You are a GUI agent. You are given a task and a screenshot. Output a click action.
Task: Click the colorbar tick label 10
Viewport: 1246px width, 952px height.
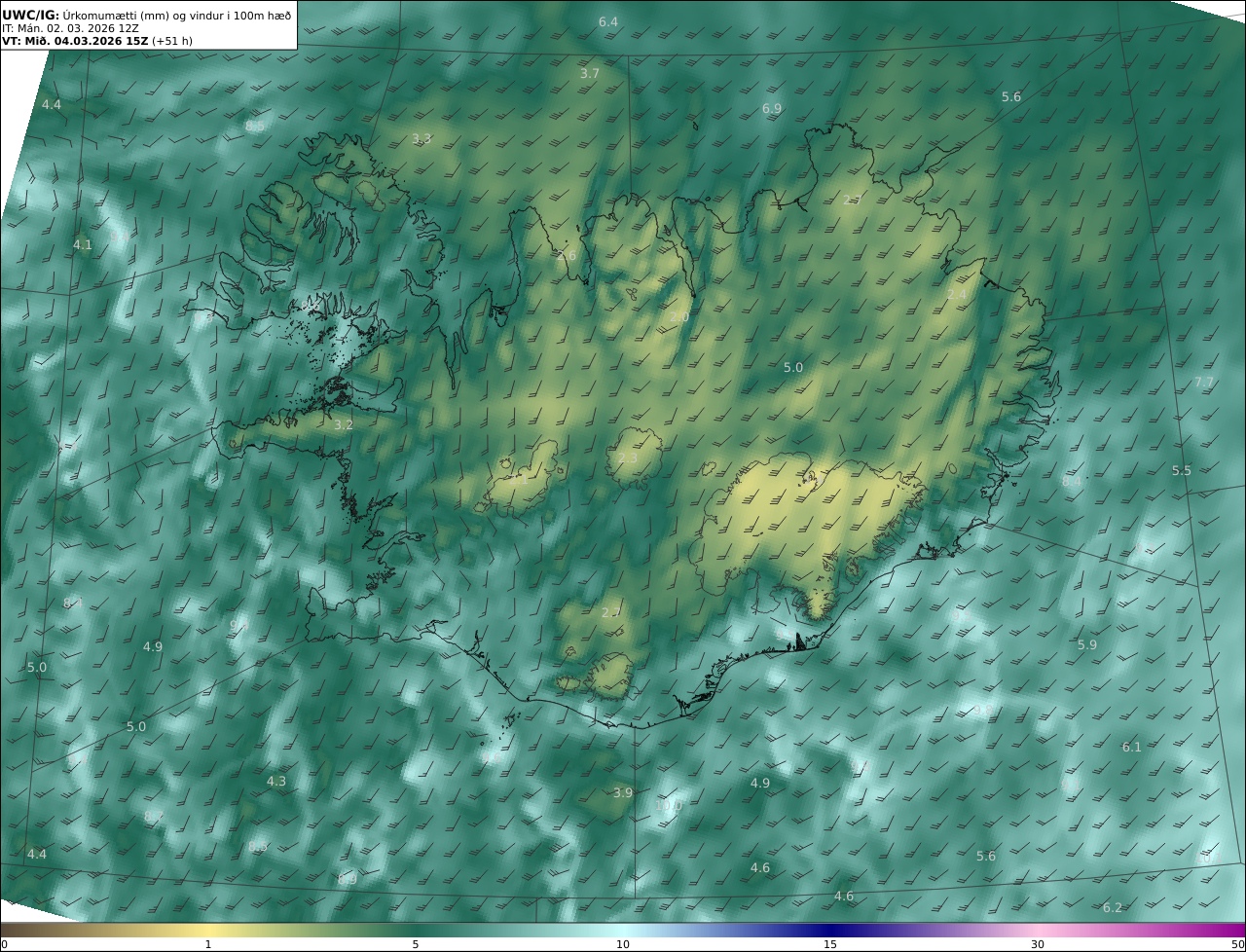point(623,944)
